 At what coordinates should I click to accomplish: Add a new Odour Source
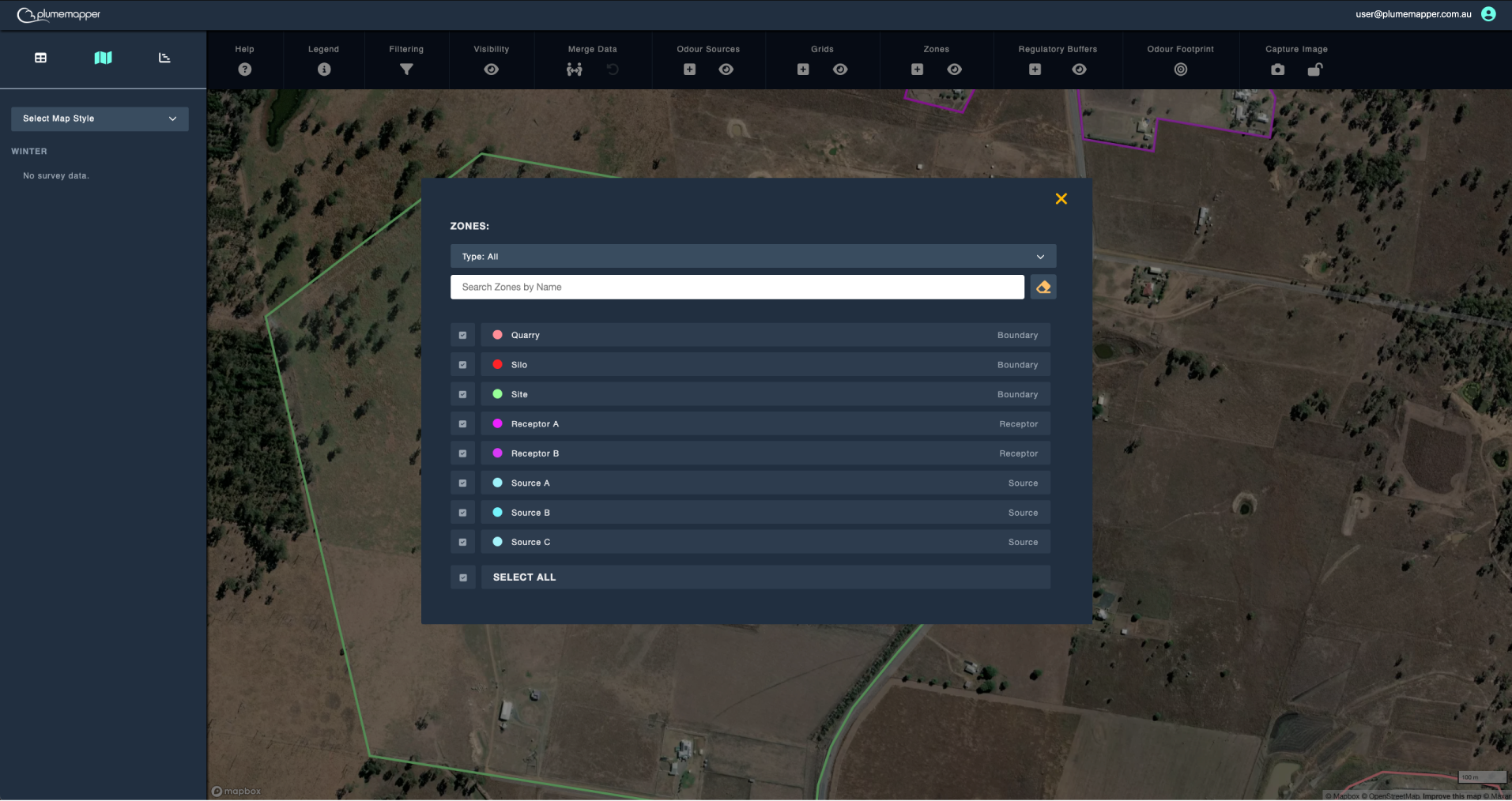[690, 70]
